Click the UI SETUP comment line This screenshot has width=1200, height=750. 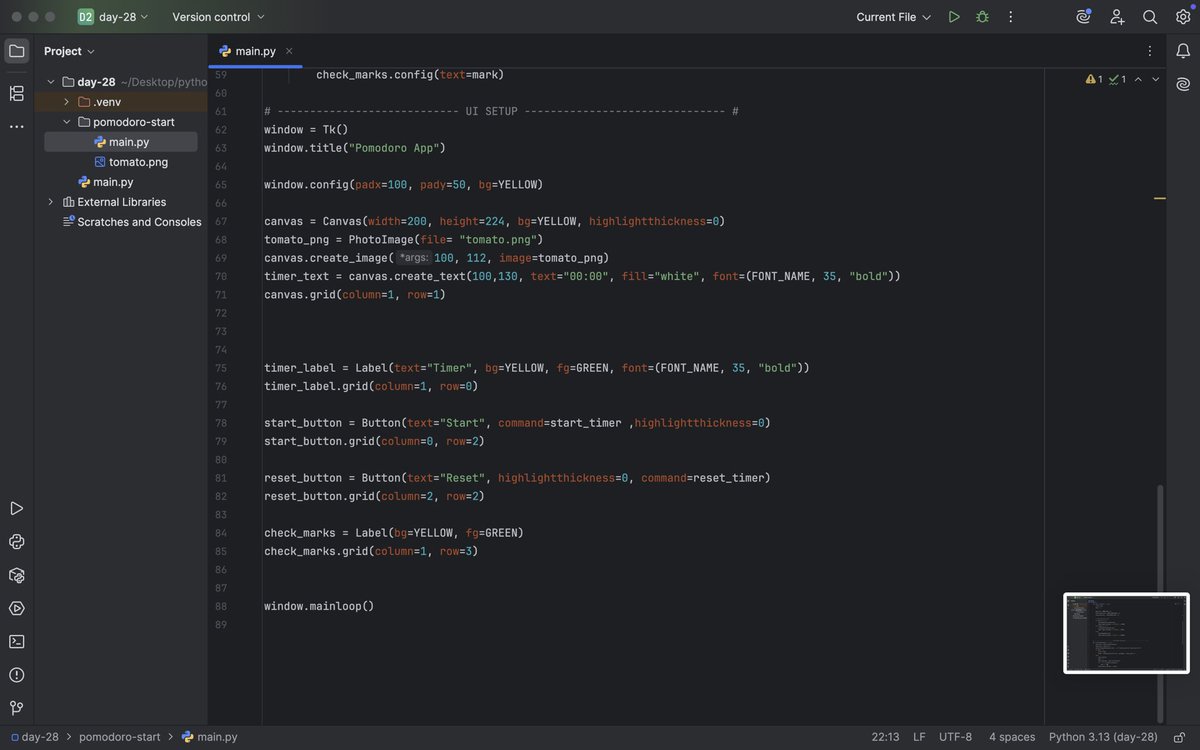pyautogui.click(x=501, y=111)
